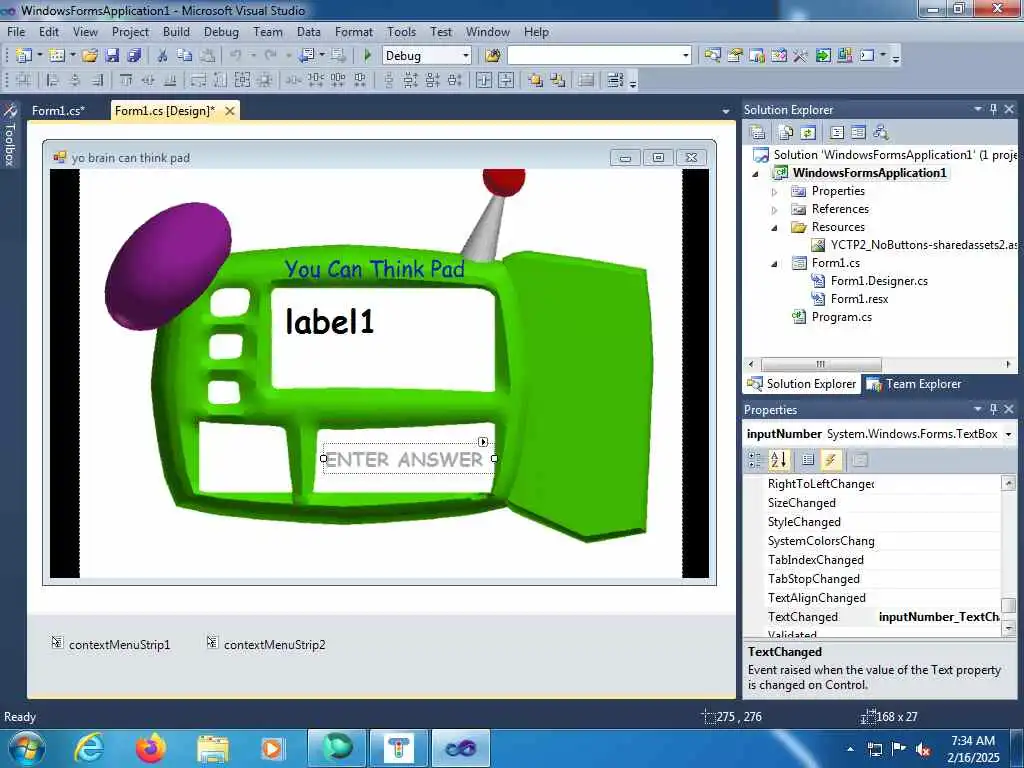Viewport: 1024px width, 768px height.
Task: Open the Format menu
Action: click(x=353, y=31)
